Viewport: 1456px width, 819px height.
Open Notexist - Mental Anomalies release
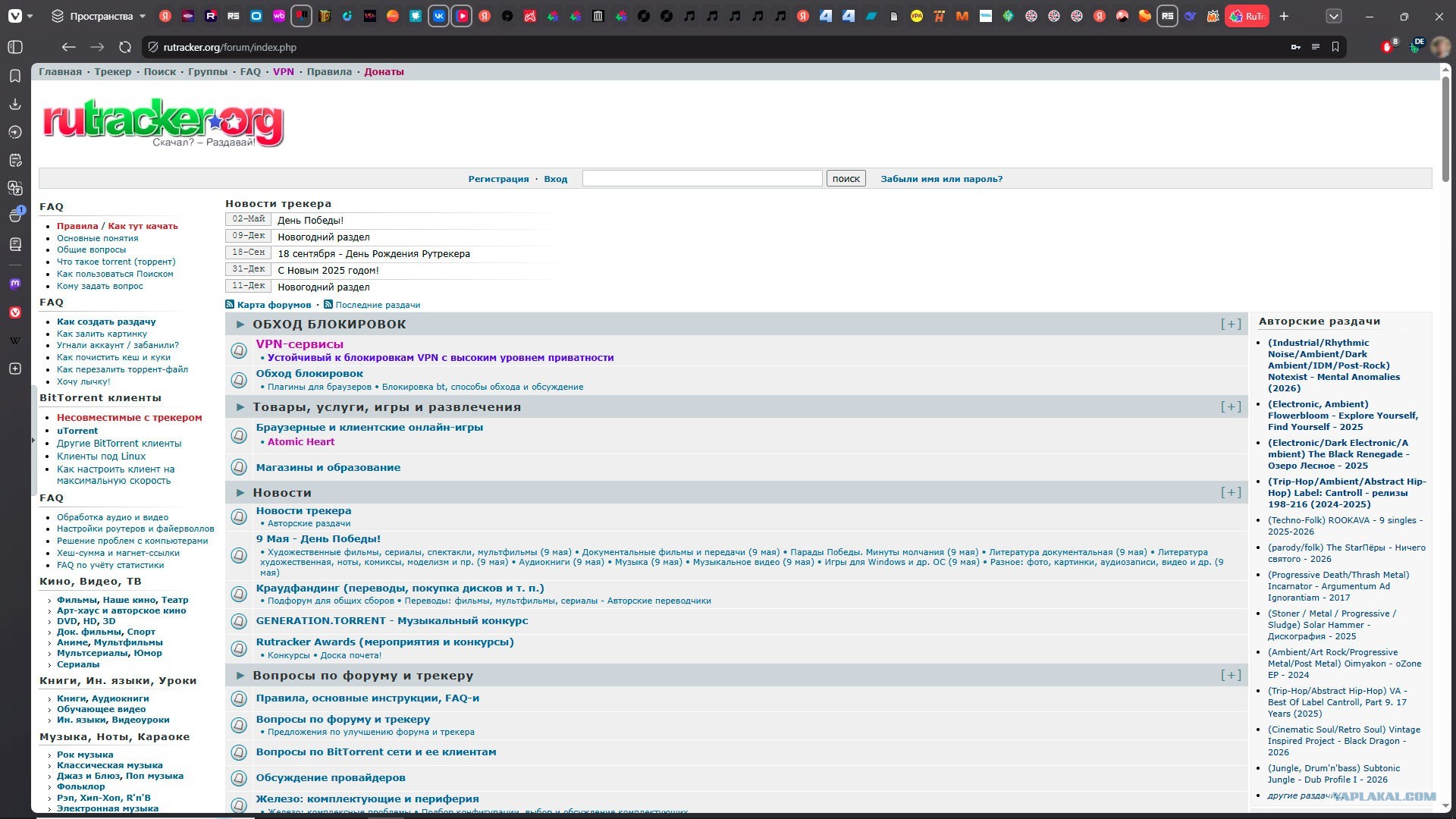(x=1334, y=366)
